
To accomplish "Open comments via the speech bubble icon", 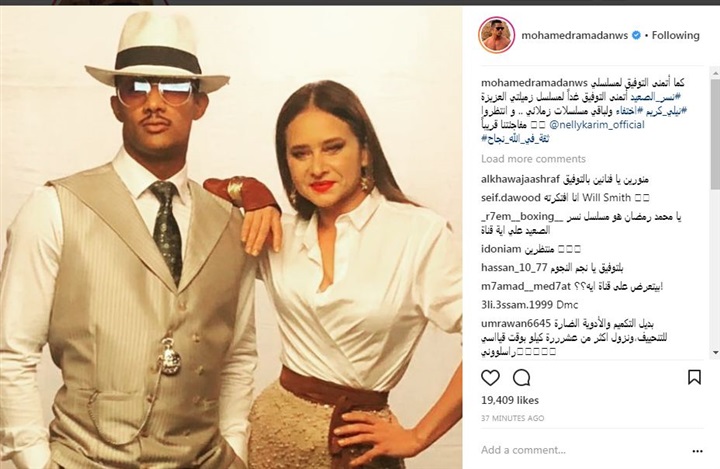I will [522, 378].
